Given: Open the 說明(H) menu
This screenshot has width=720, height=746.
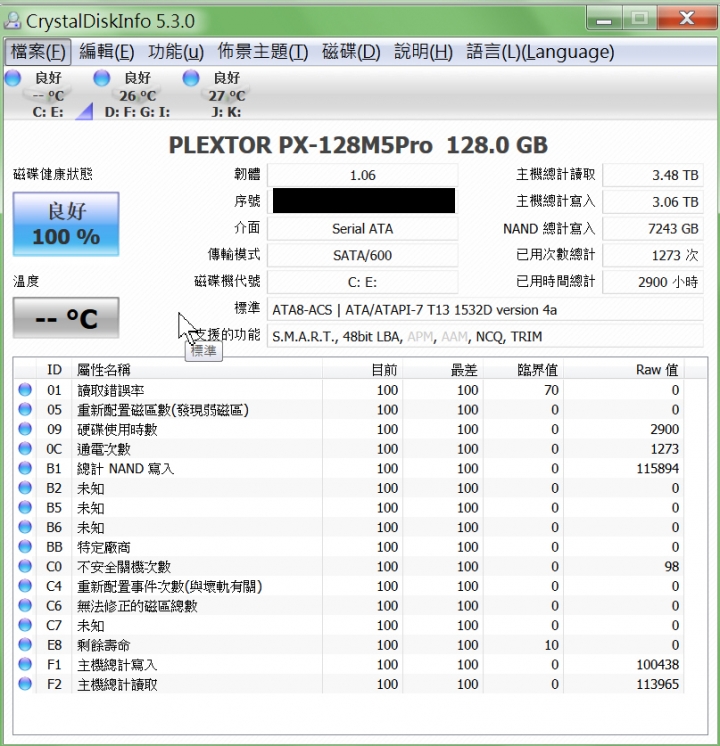Looking at the screenshot, I should 424,51.
